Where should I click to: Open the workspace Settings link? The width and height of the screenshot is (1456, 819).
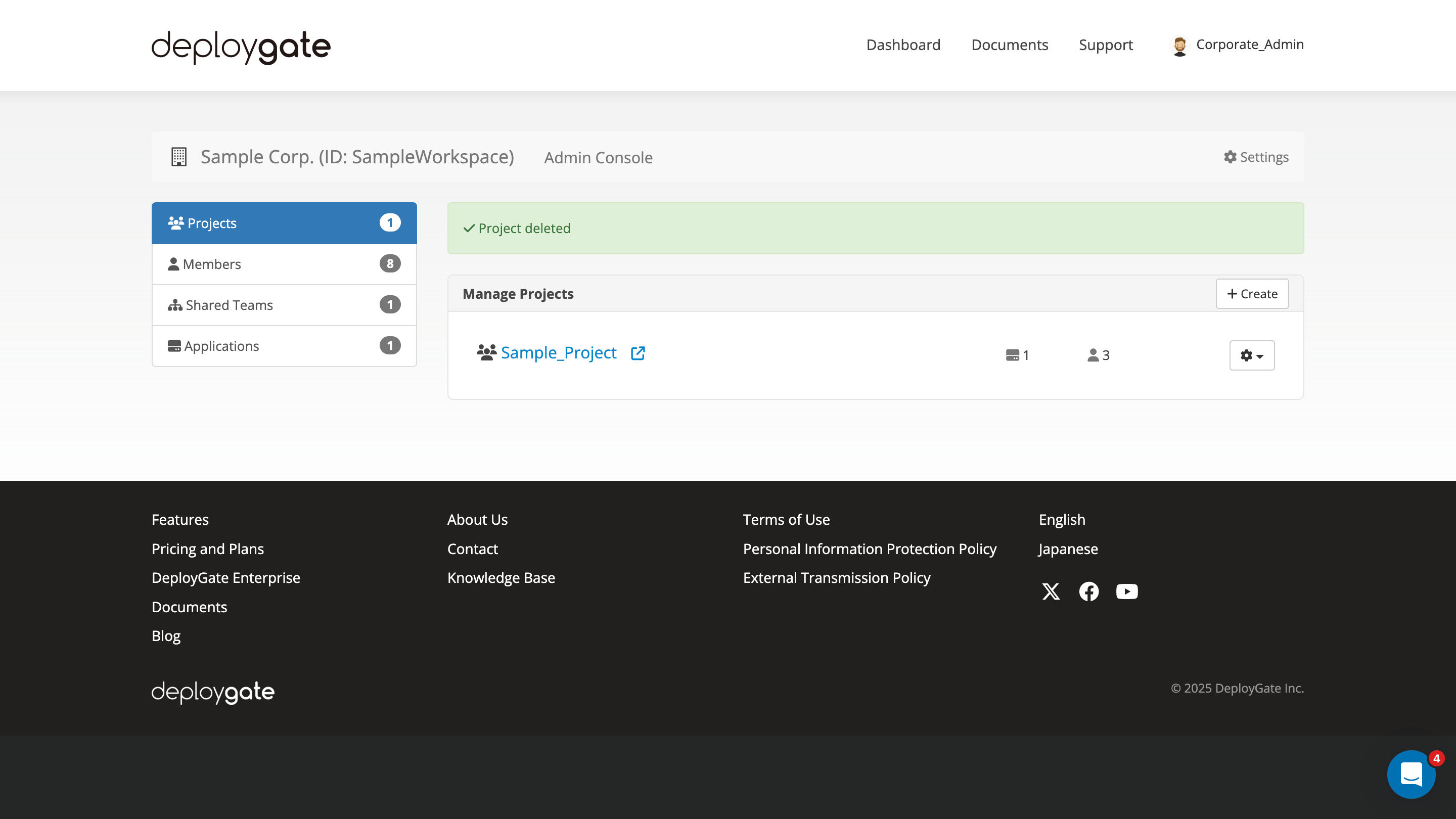click(1256, 157)
